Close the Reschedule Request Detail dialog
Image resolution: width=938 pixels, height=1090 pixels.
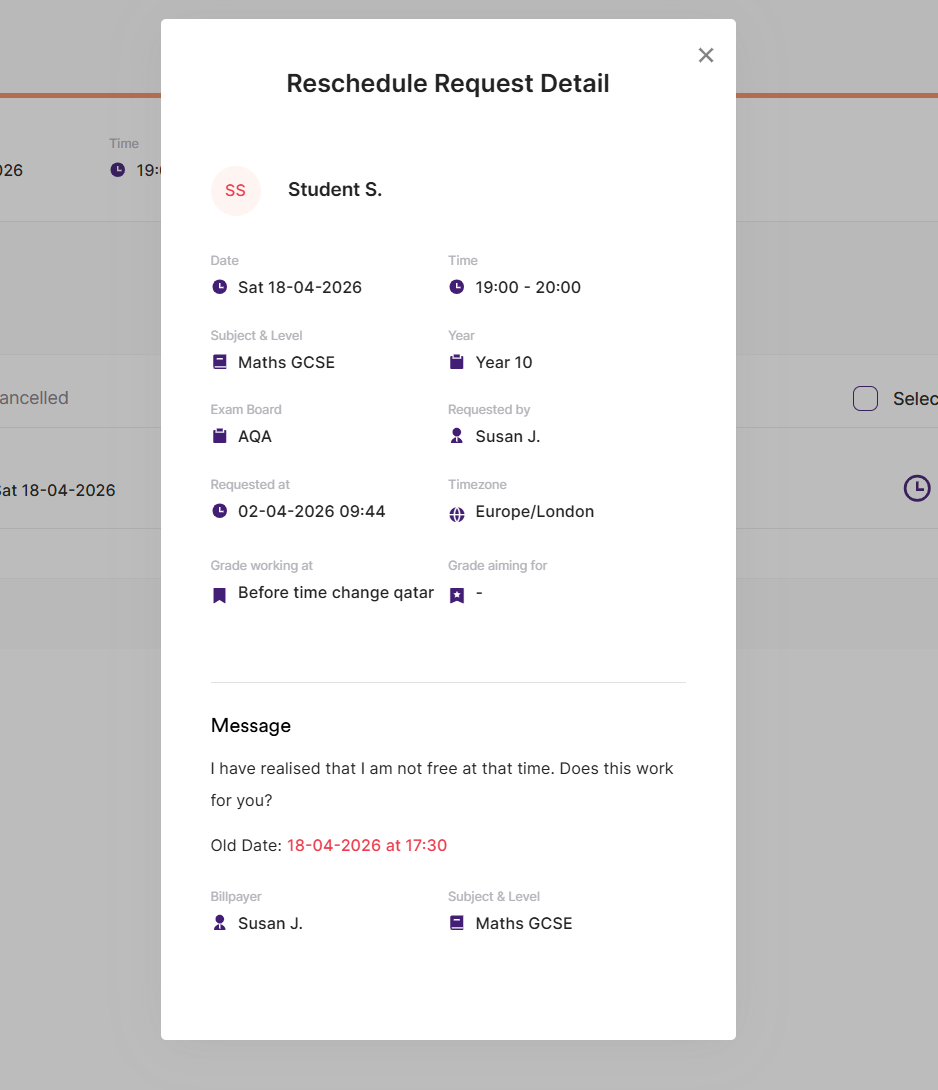coord(706,56)
